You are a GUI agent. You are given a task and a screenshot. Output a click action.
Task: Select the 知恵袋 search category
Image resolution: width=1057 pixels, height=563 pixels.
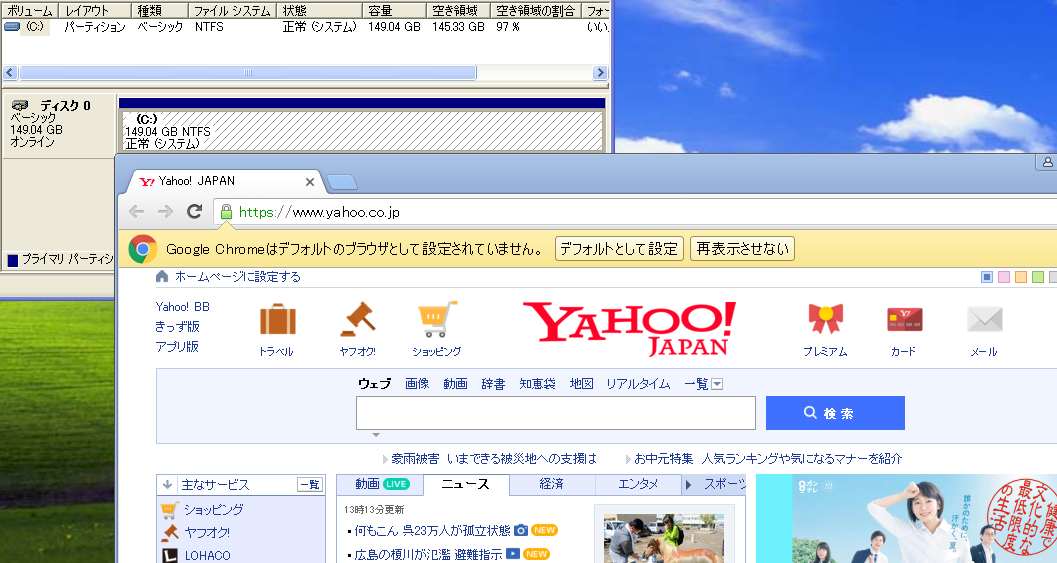(x=537, y=384)
